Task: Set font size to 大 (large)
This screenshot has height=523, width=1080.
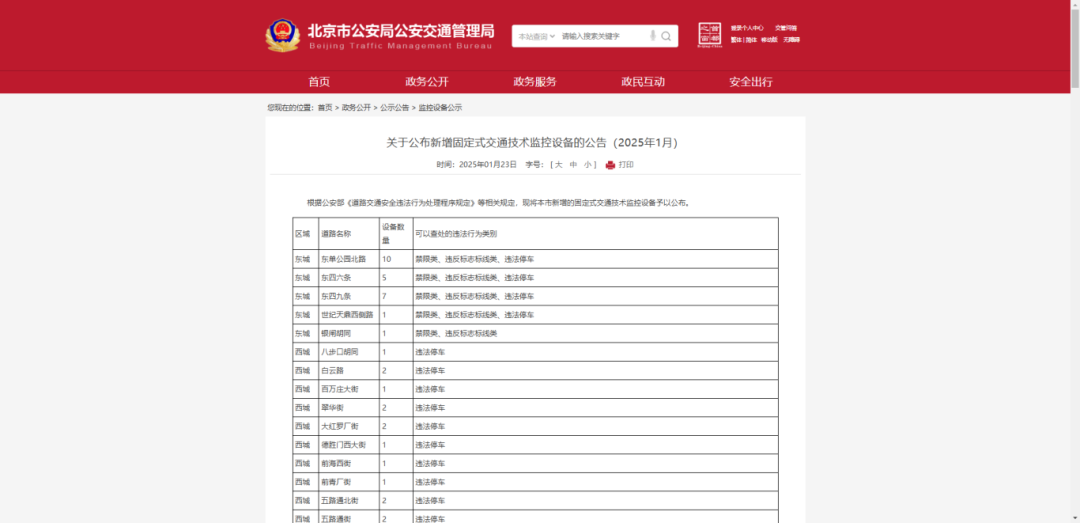Action: (559, 165)
